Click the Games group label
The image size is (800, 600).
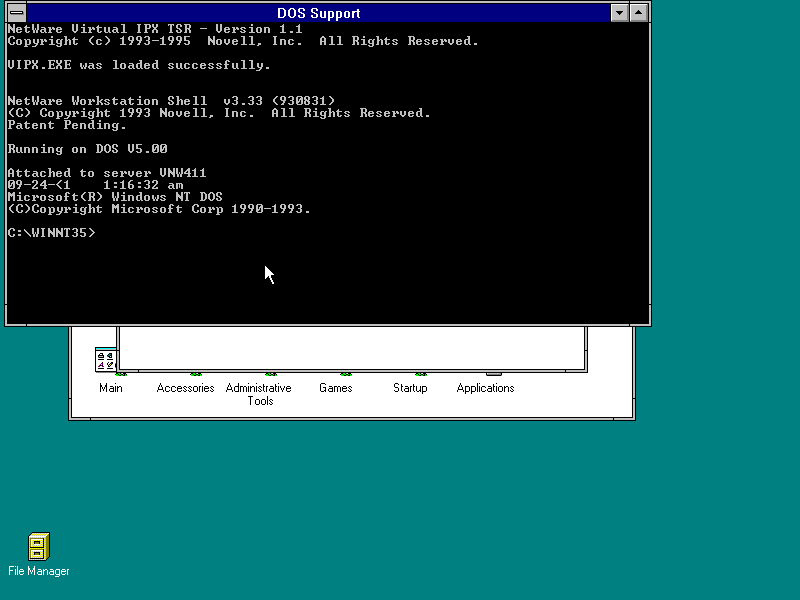click(336, 388)
